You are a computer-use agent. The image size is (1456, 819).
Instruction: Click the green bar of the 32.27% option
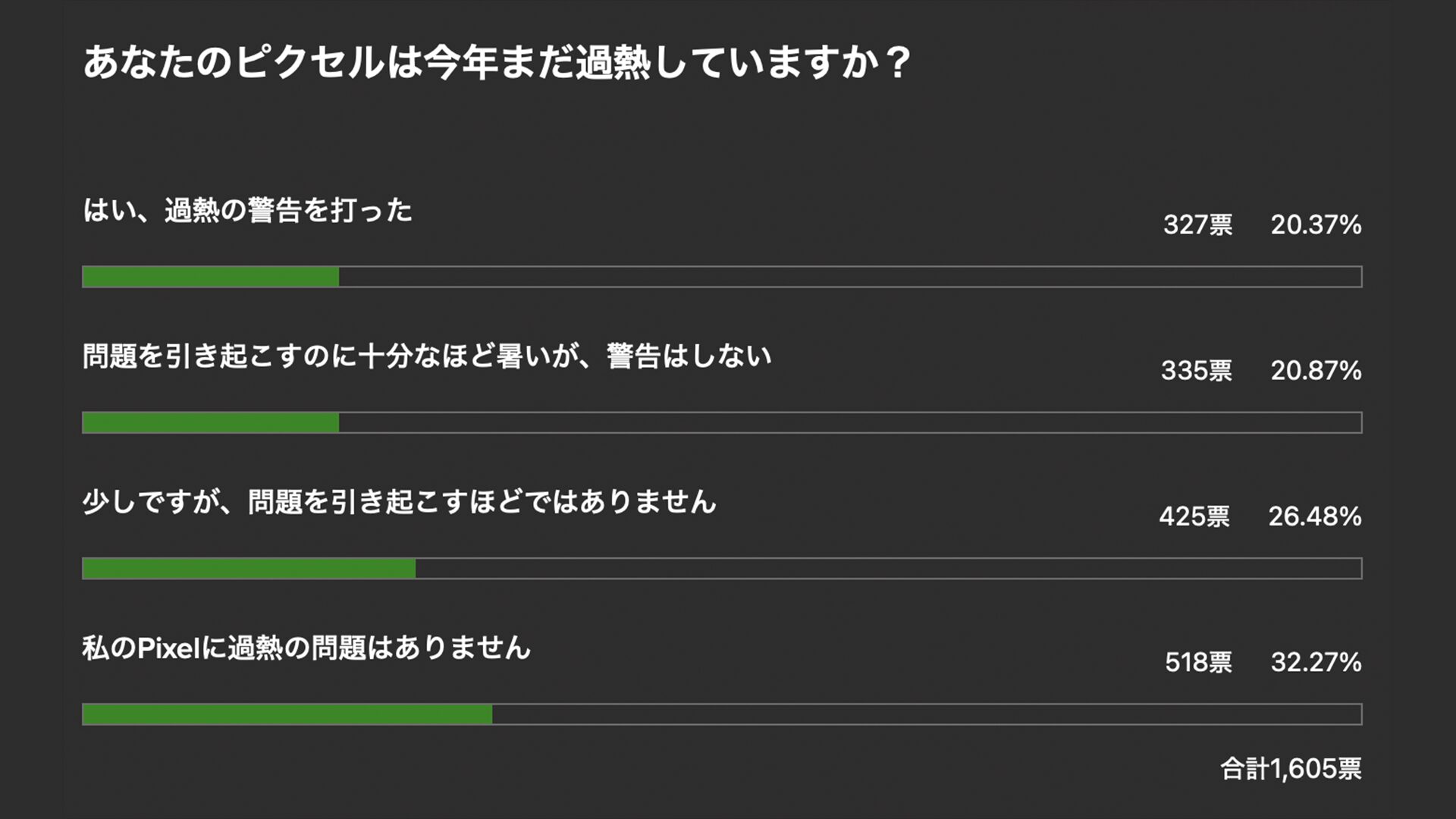pyautogui.click(x=287, y=714)
